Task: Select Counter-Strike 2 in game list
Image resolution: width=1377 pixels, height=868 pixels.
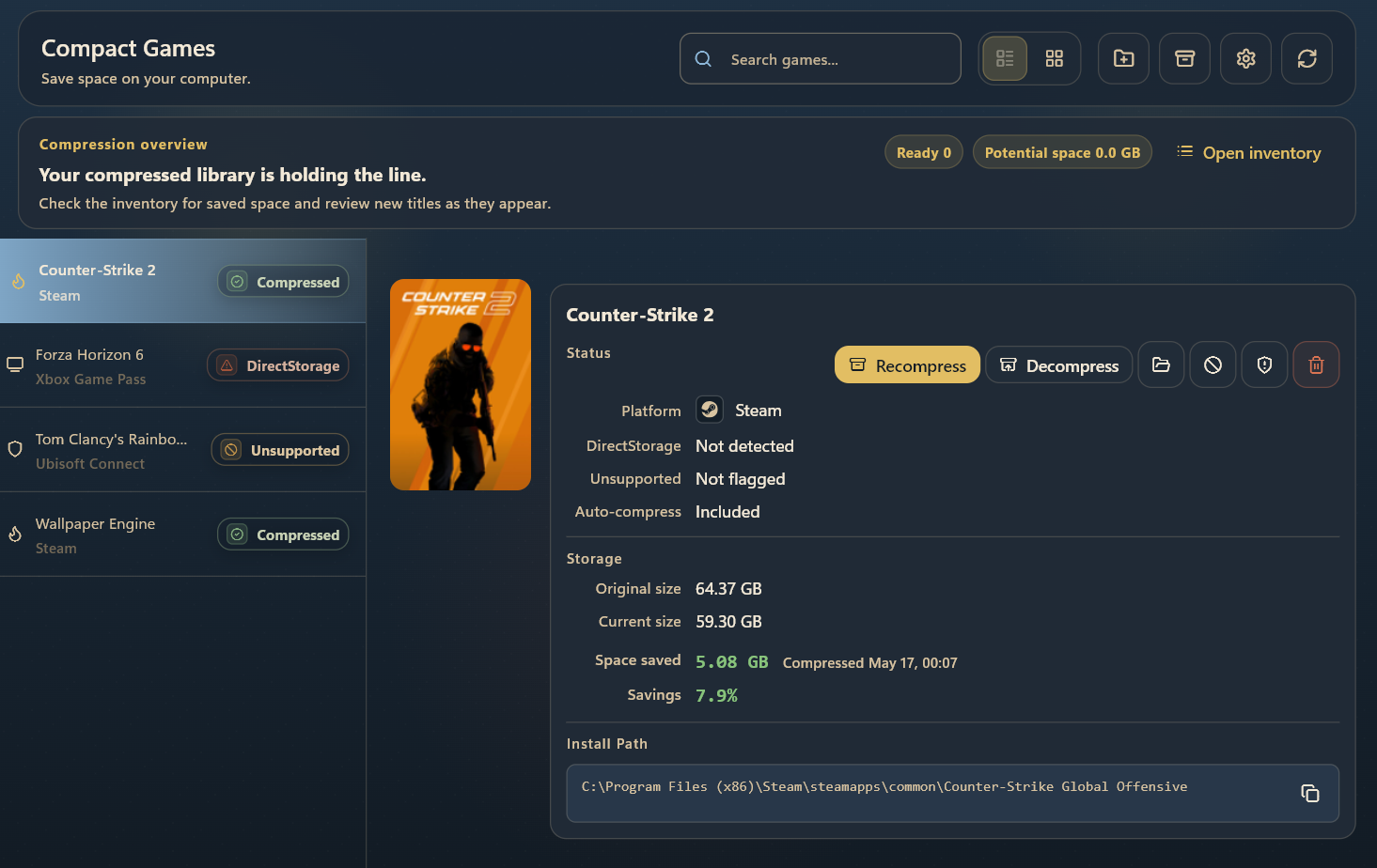Action: pos(183,281)
